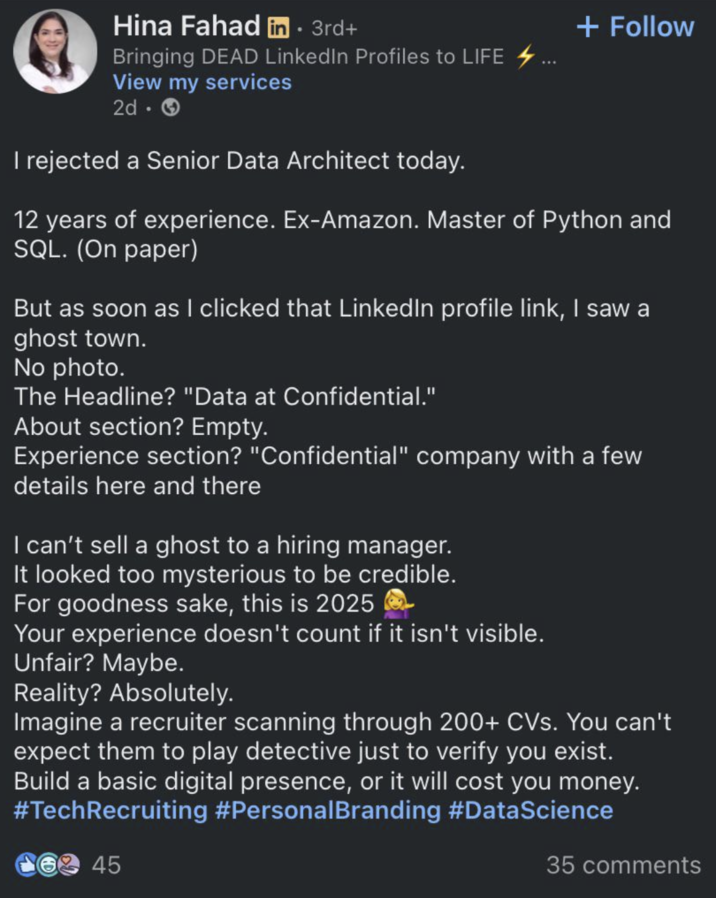Click the 3rd+ connection degree label
Viewport: 716px width, 898px height.
pos(333,27)
